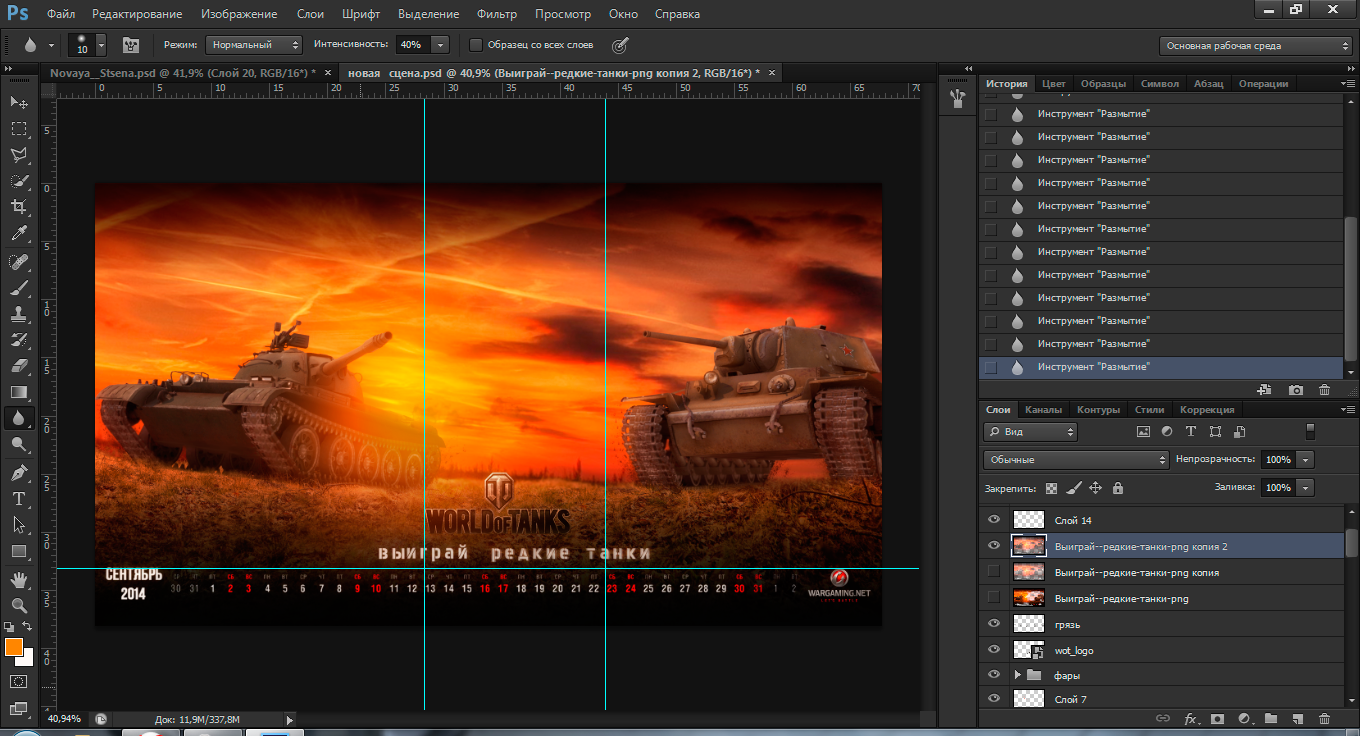
Task: Switch to the 'Каналы' tab
Action: coord(1043,409)
